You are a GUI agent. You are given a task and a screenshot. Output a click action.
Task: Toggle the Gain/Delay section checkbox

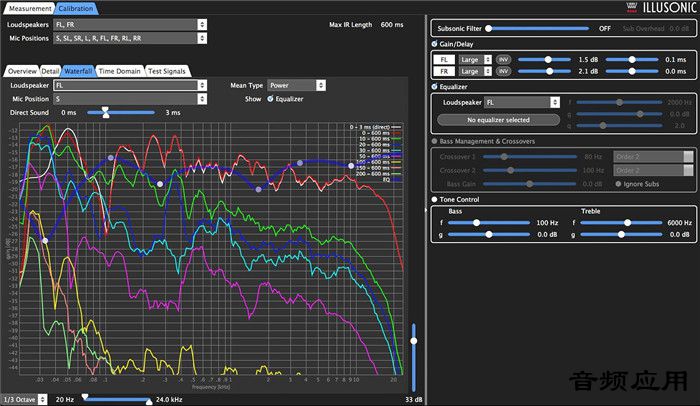(x=434, y=44)
